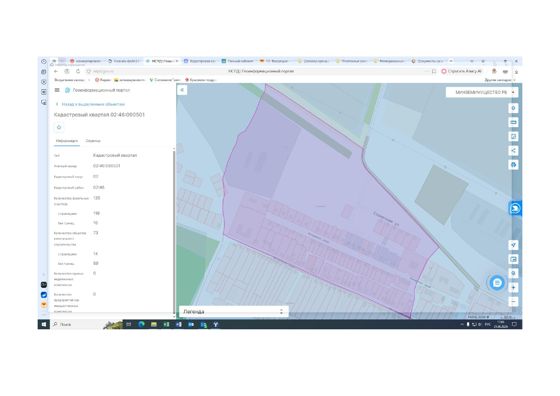Open the round blue chat button
The image size is (560, 396).
pos(497,283)
